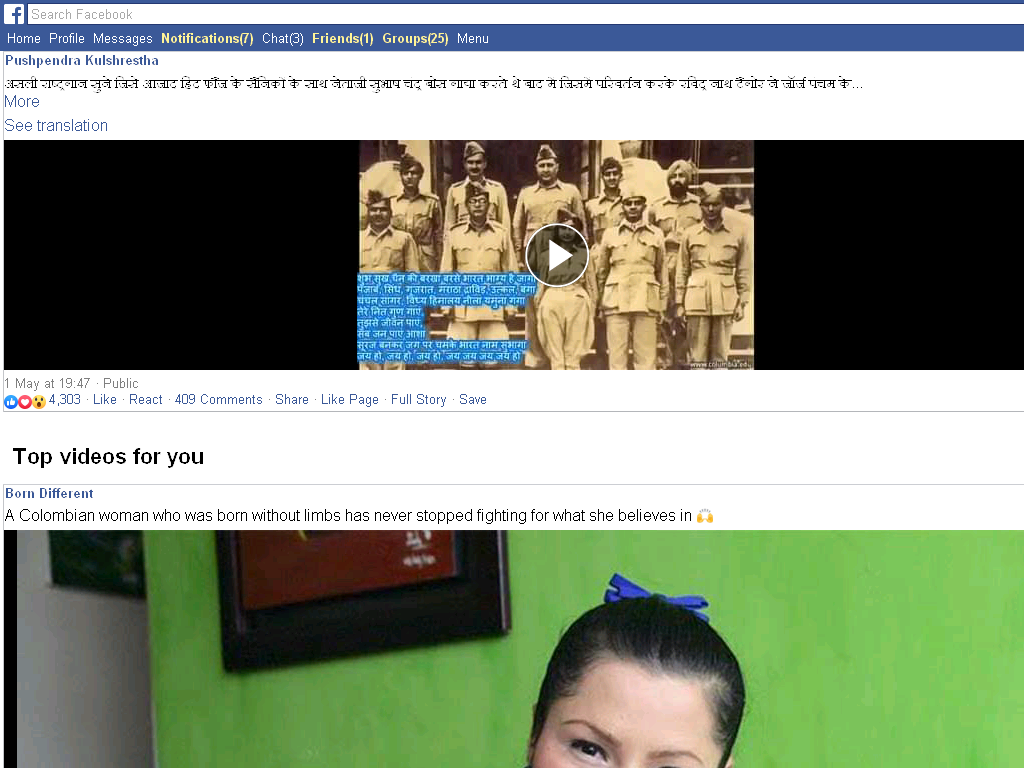
Task: Open Full Story of the post
Action: coord(419,399)
